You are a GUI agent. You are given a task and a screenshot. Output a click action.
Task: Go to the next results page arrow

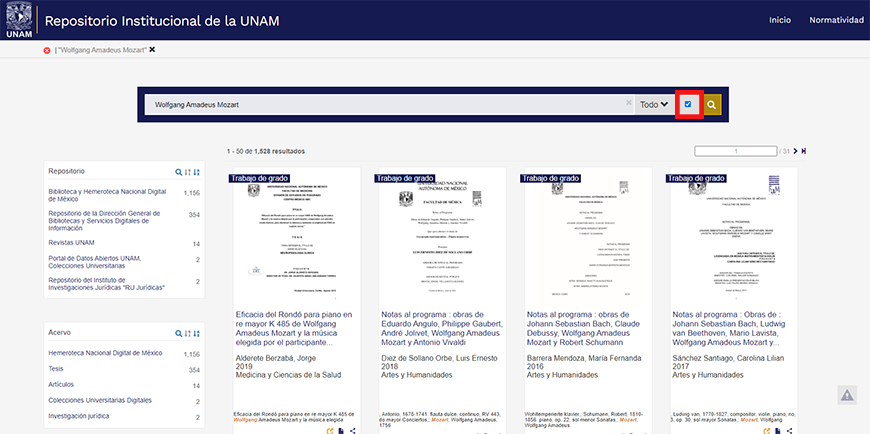click(796, 151)
